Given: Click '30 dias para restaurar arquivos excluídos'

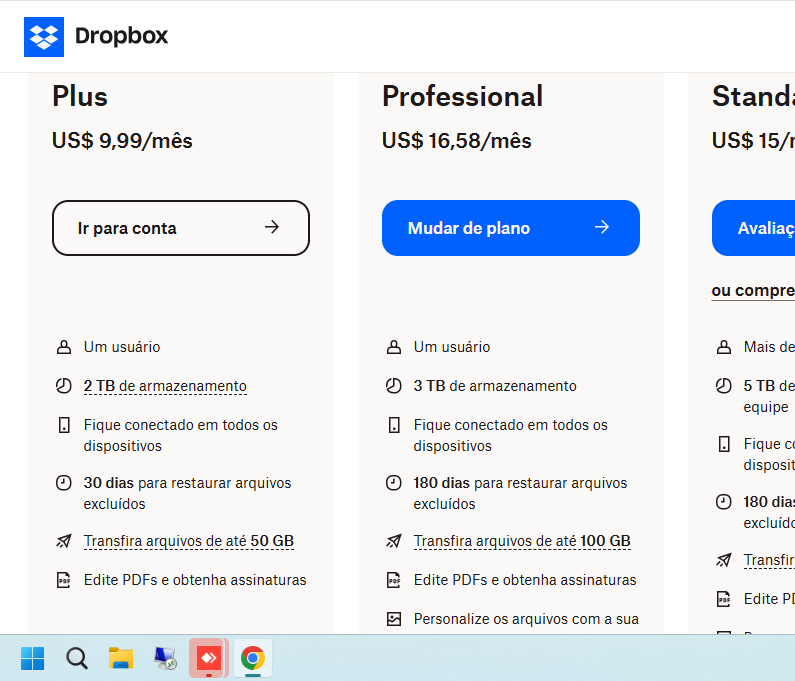Looking at the screenshot, I should pos(188,493).
